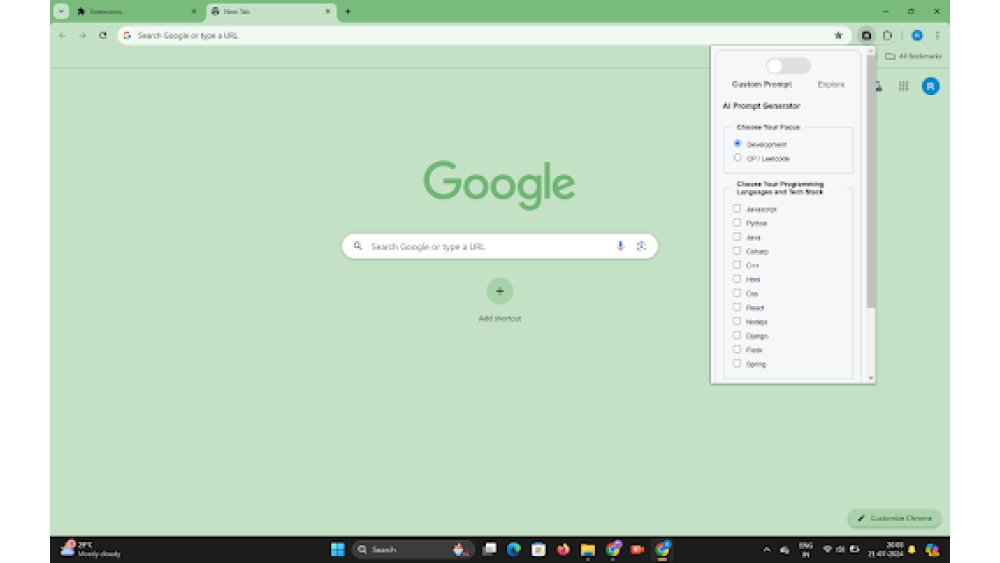This screenshot has width=1000, height=563.
Task: Click the browser back arrow
Action: (62, 36)
